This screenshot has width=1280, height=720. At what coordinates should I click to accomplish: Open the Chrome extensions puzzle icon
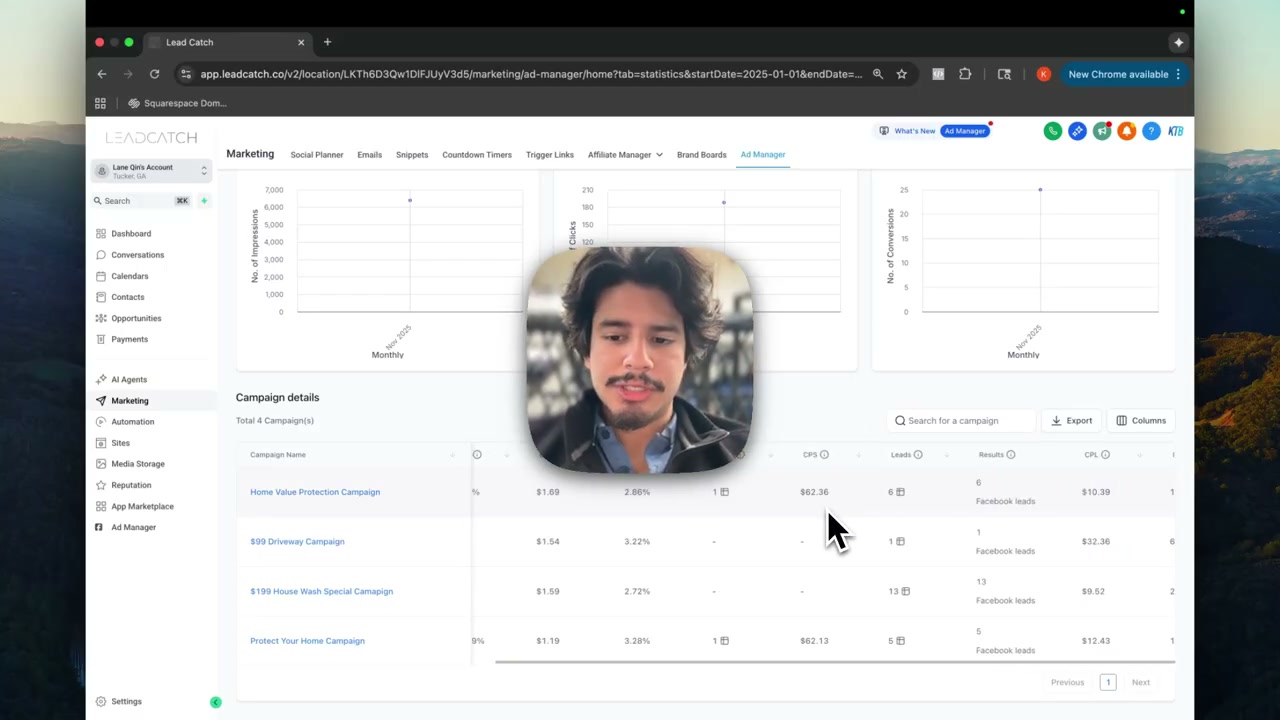tap(965, 74)
